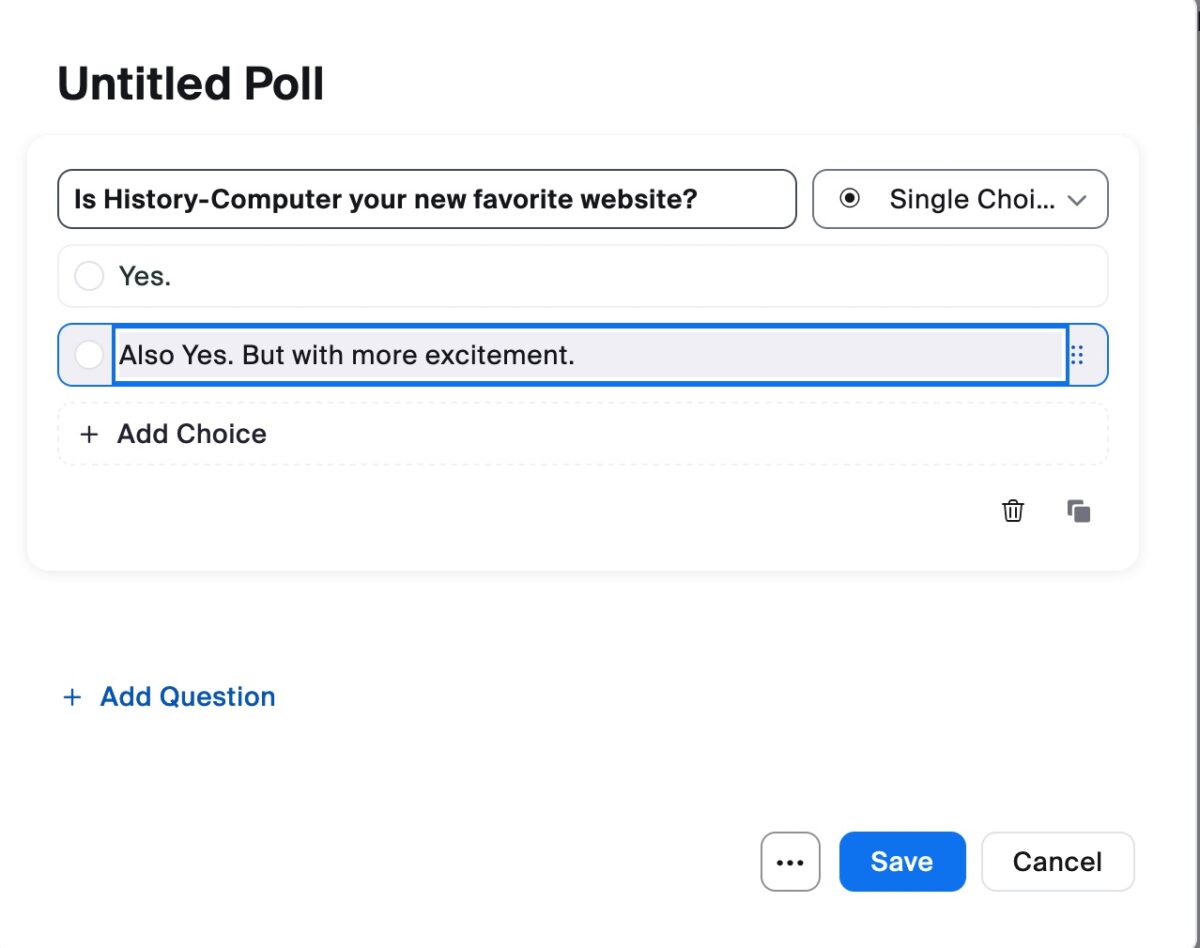Open the Single Choice question type dropdown
This screenshot has width=1200, height=948.
pyautogui.click(x=960, y=199)
